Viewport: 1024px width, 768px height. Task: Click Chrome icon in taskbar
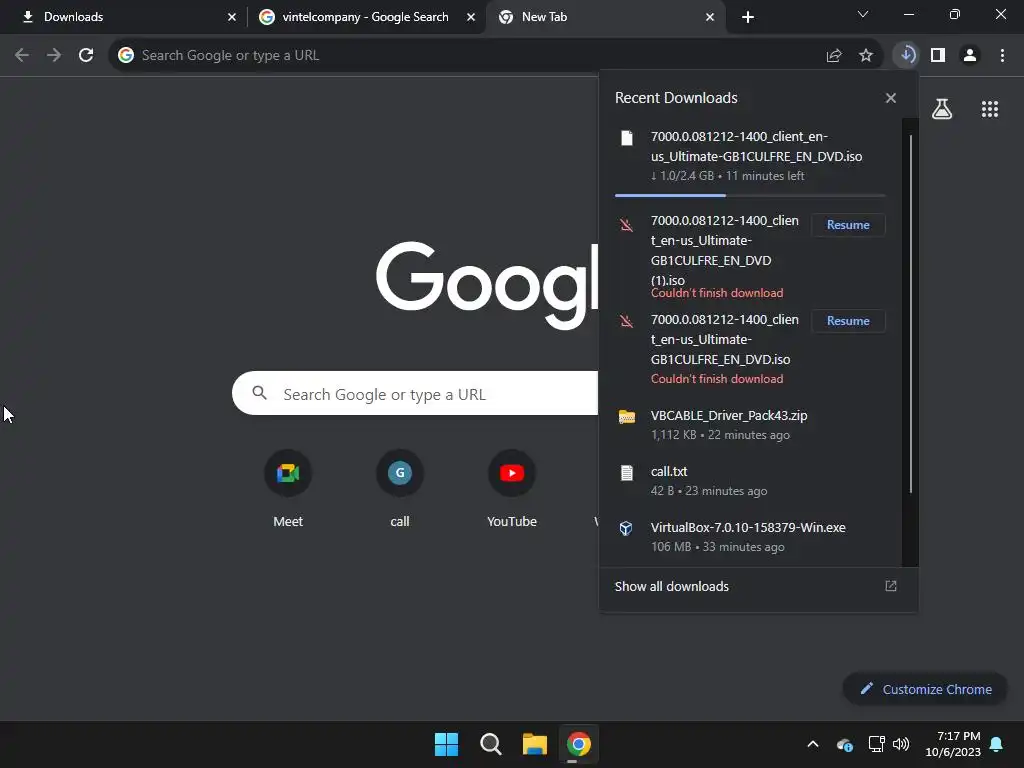pyautogui.click(x=579, y=744)
